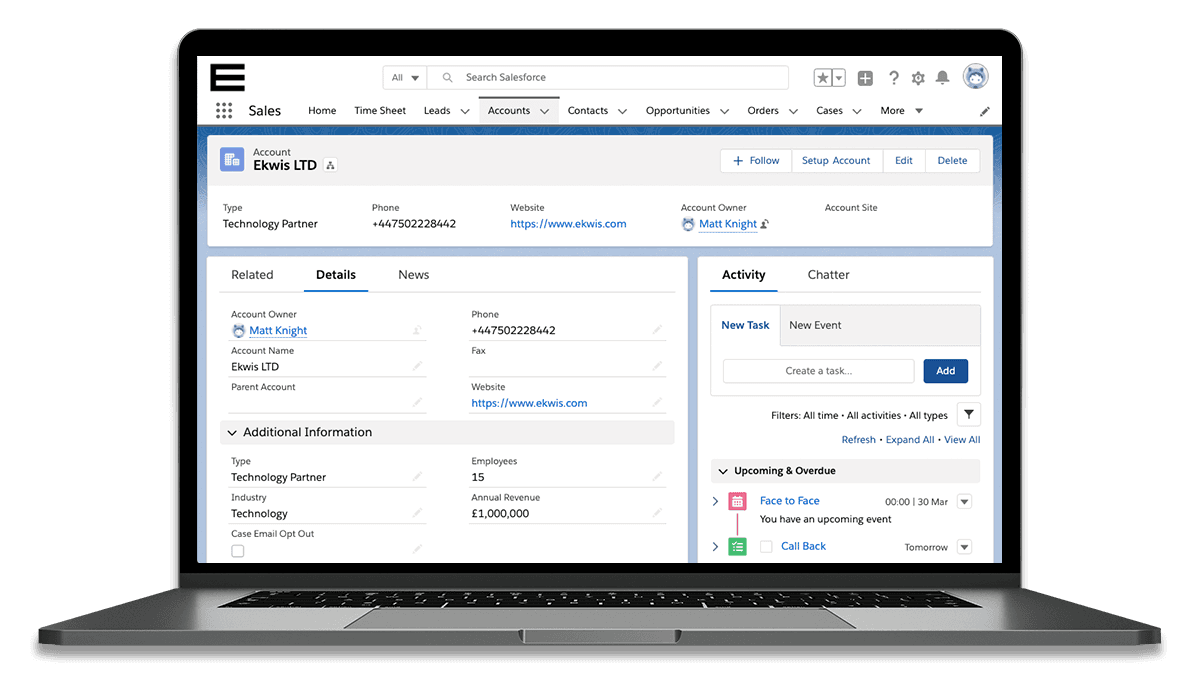The image size is (1200, 694).
Task: Expand the Call Back task row
Action: tap(715, 547)
